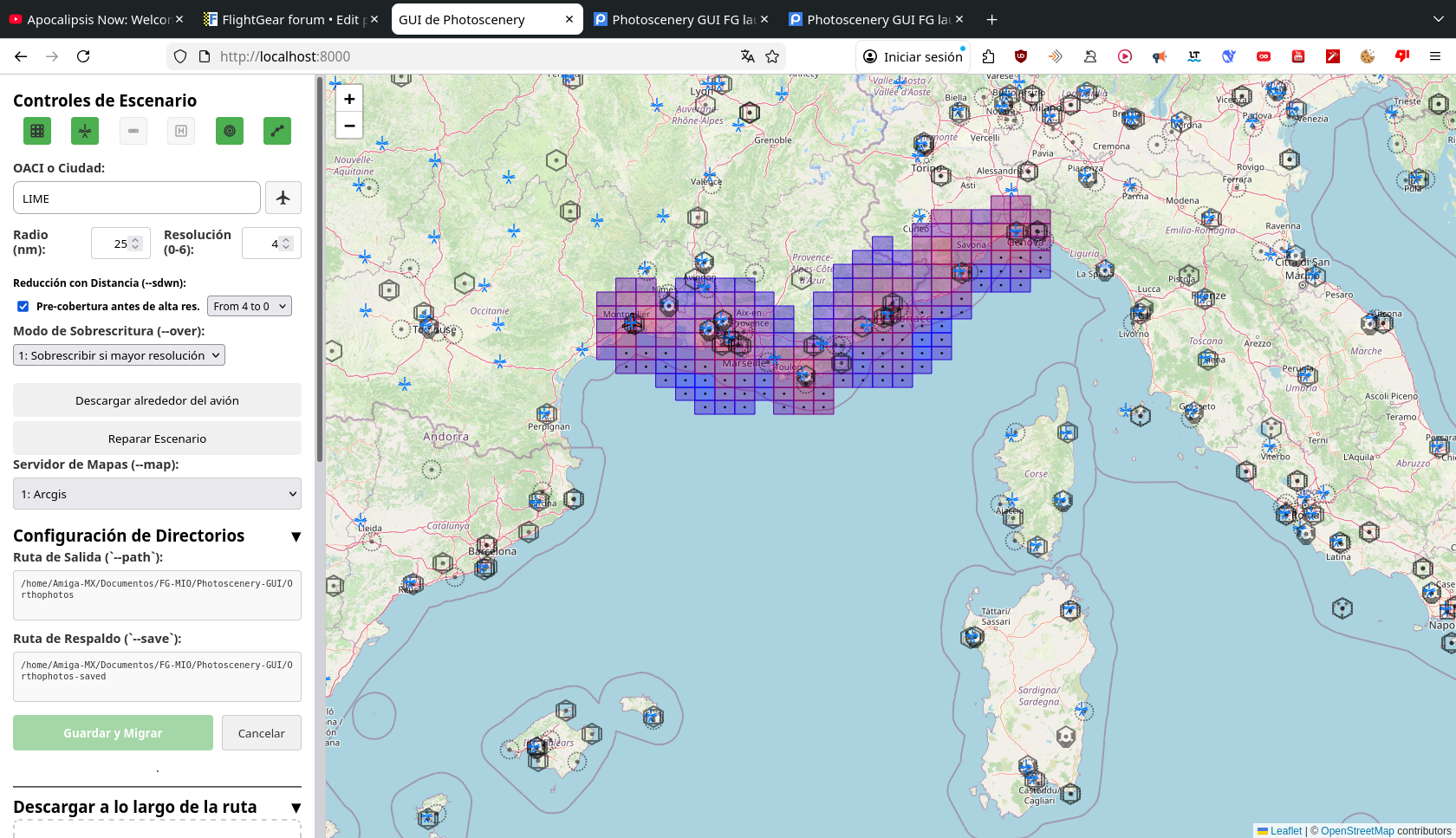This screenshot has height=838, width=1456.
Task: Toggle the heliport (H) layer button
Action: pyautogui.click(x=181, y=131)
